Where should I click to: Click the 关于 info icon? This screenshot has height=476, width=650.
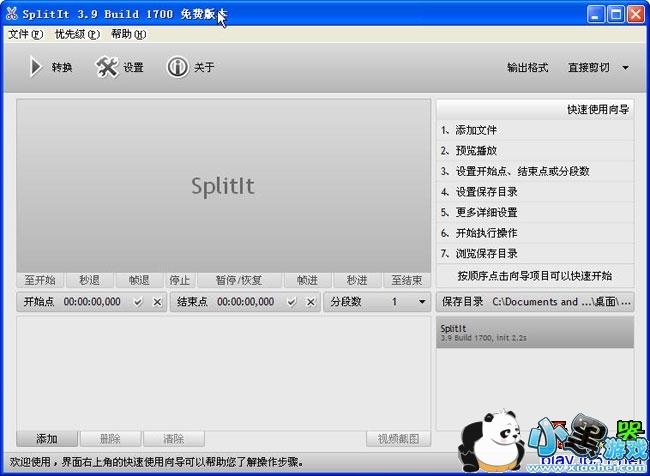point(177,67)
